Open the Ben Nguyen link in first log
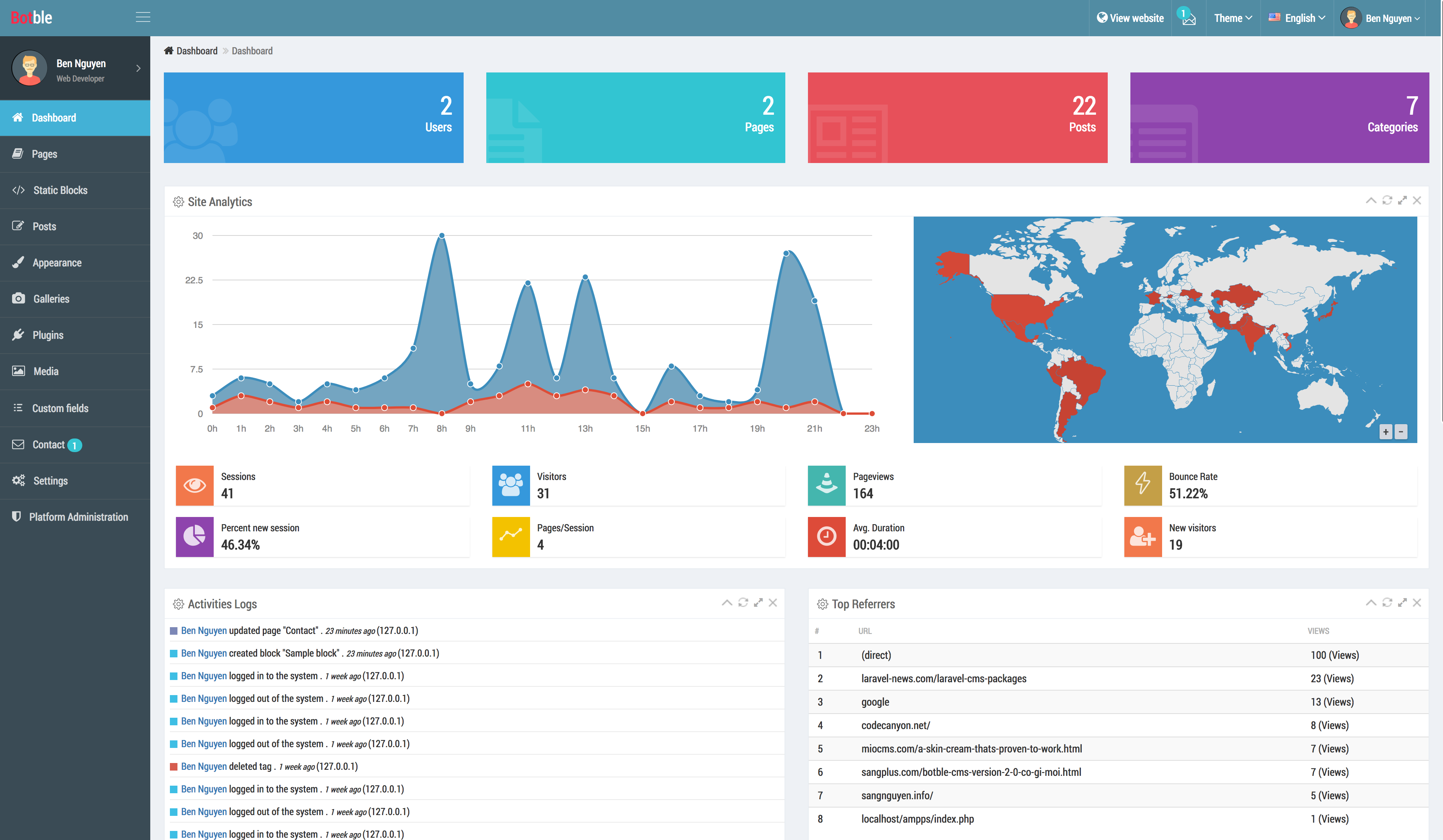Viewport: 1443px width, 840px height. coord(204,631)
